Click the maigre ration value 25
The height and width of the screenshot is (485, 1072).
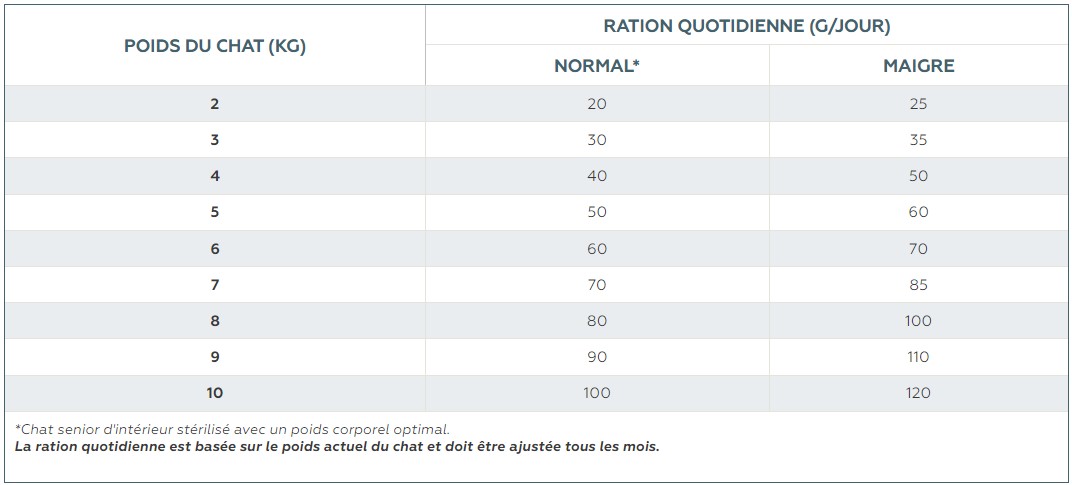[x=918, y=104]
